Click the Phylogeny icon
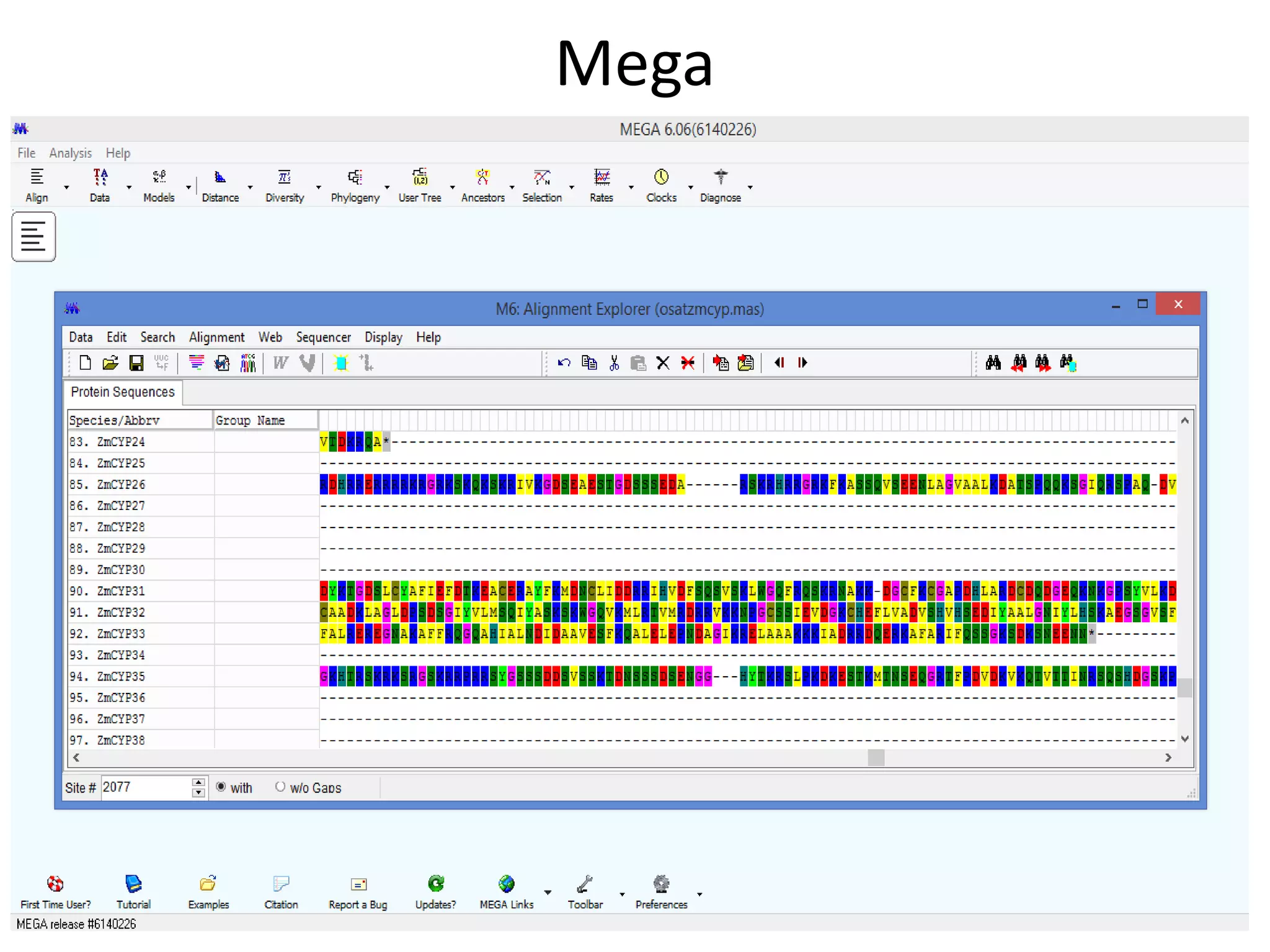The height and width of the screenshot is (952, 1270). 355,185
